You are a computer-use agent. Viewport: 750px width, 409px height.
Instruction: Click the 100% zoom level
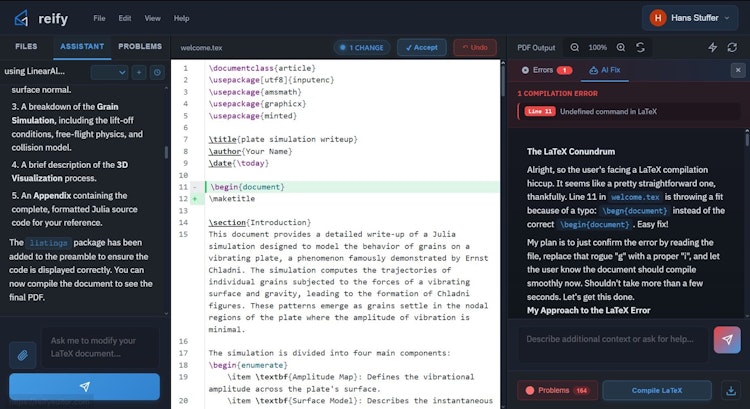[x=597, y=47]
